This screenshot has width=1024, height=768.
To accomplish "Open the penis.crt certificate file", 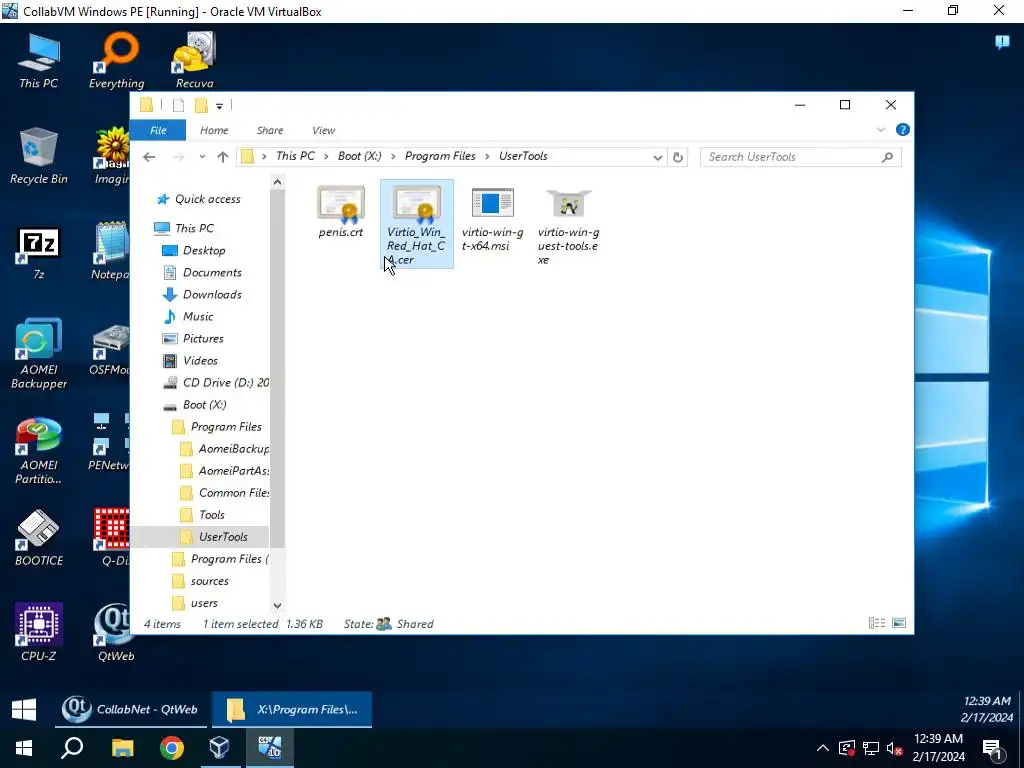I will [340, 212].
